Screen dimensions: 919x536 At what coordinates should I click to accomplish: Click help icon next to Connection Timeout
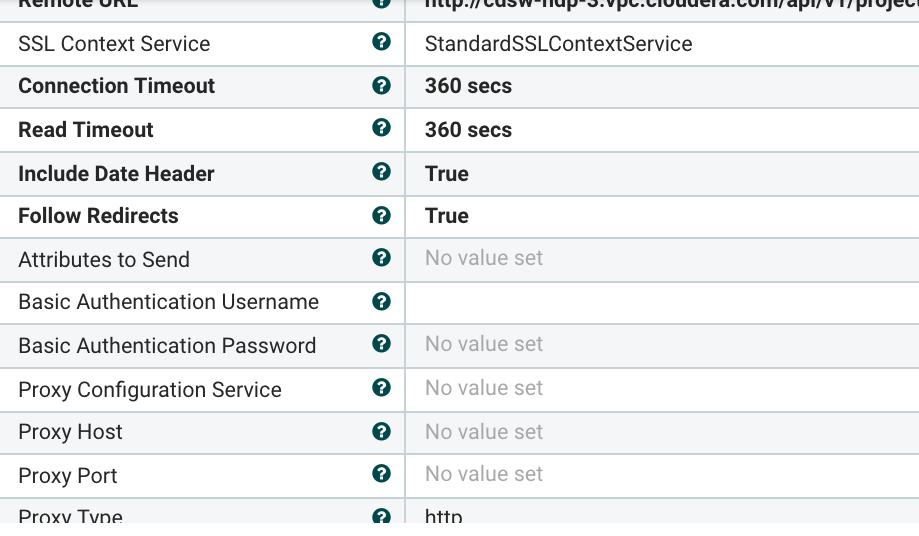[x=381, y=85]
